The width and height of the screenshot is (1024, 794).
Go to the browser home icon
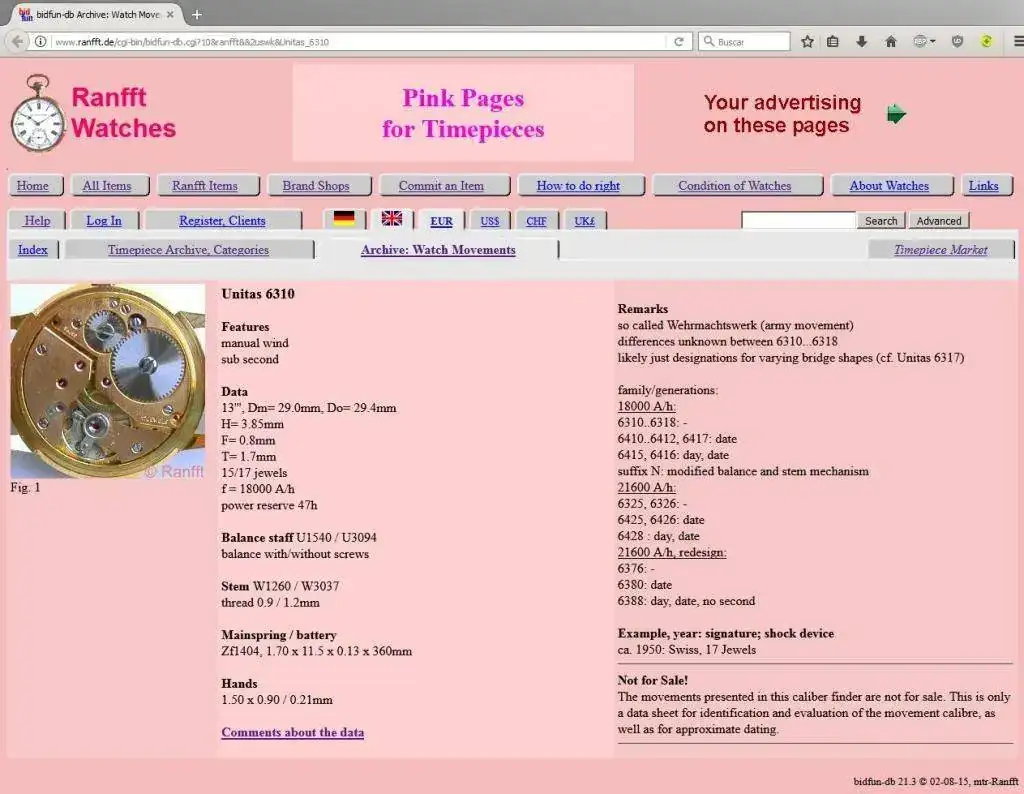(890, 42)
